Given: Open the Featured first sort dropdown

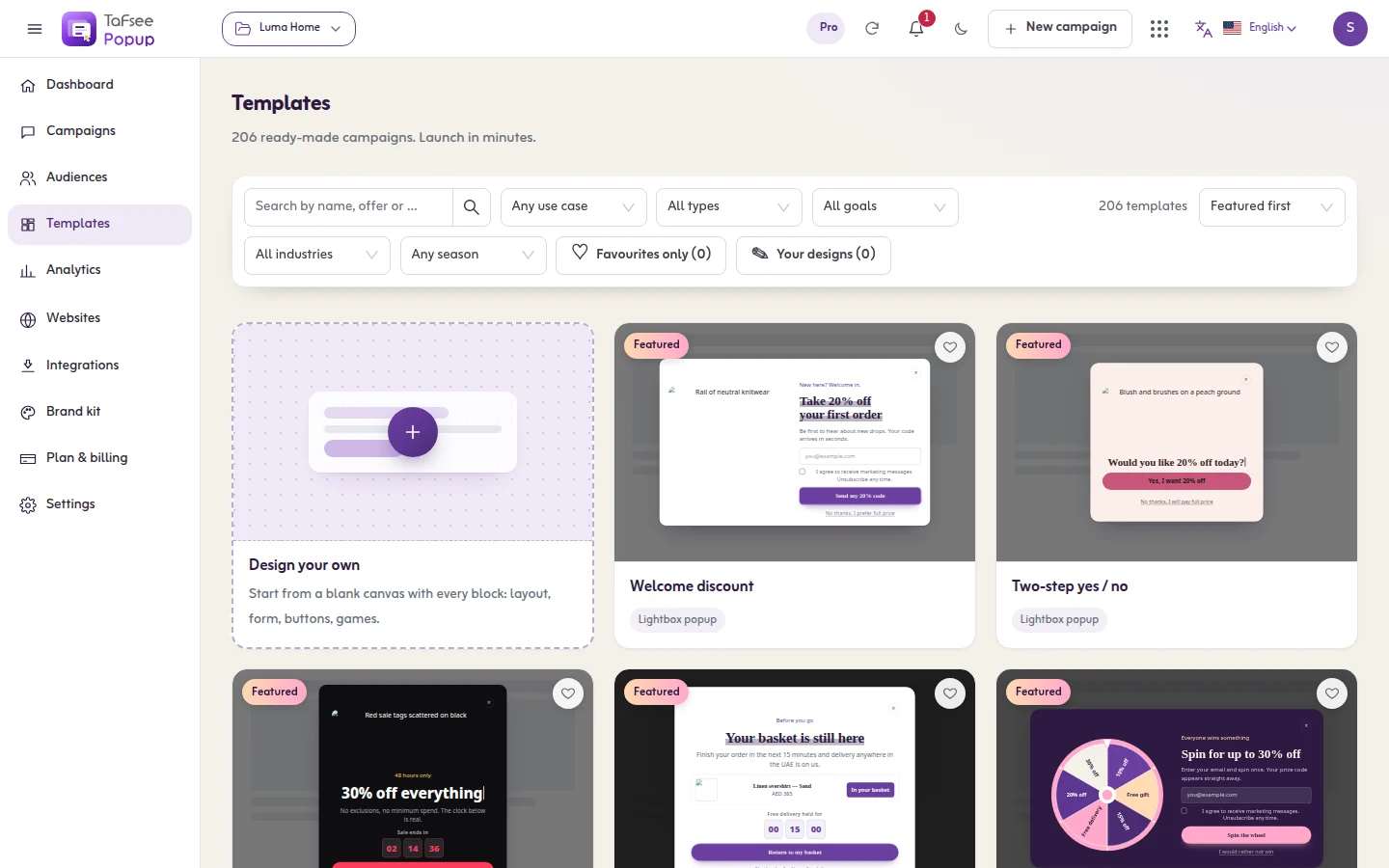Looking at the screenshot, I should point(1271,207).
